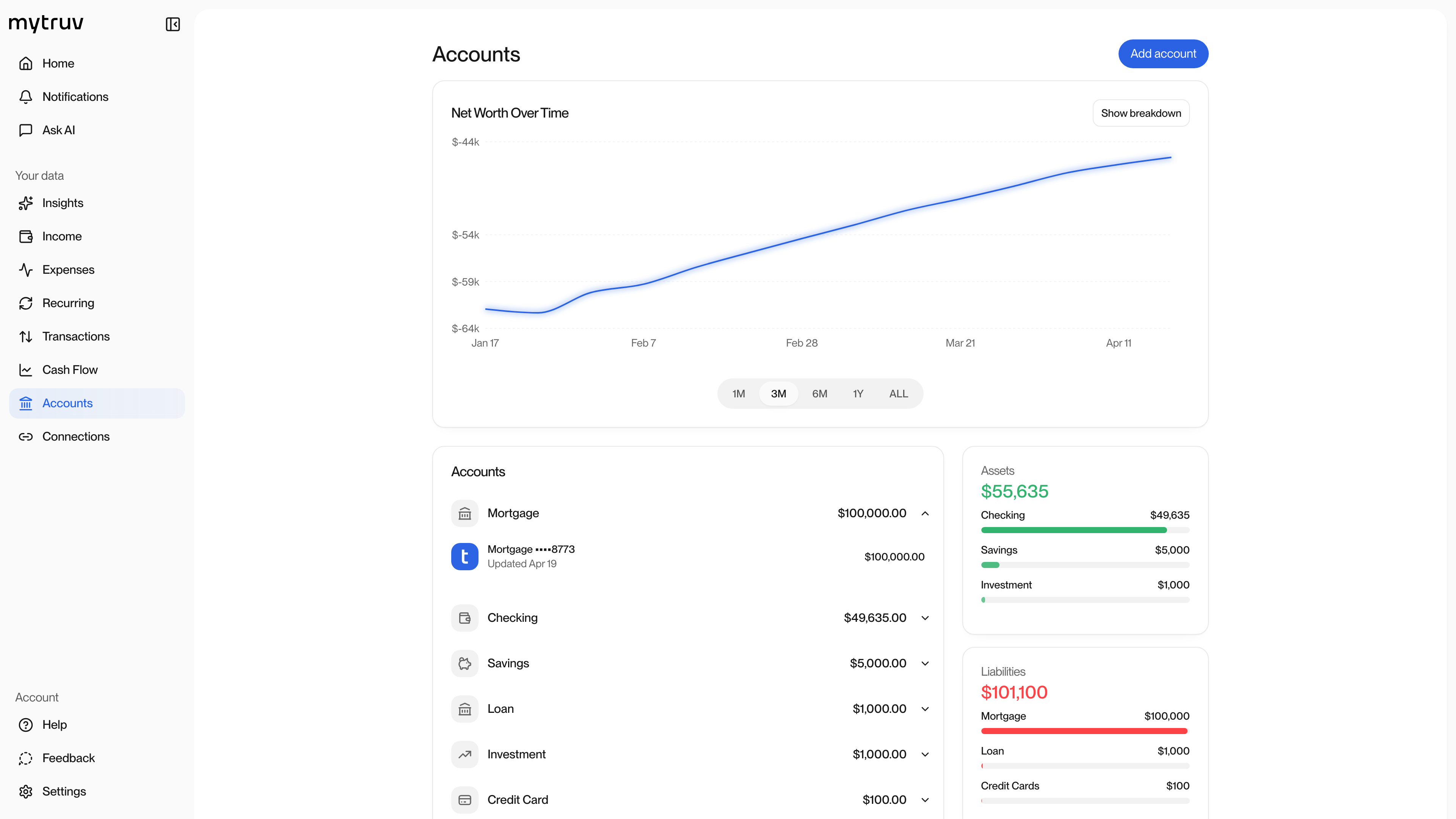
Task: Click the Investment trending-arrow icon
Action: pos(464,754)
